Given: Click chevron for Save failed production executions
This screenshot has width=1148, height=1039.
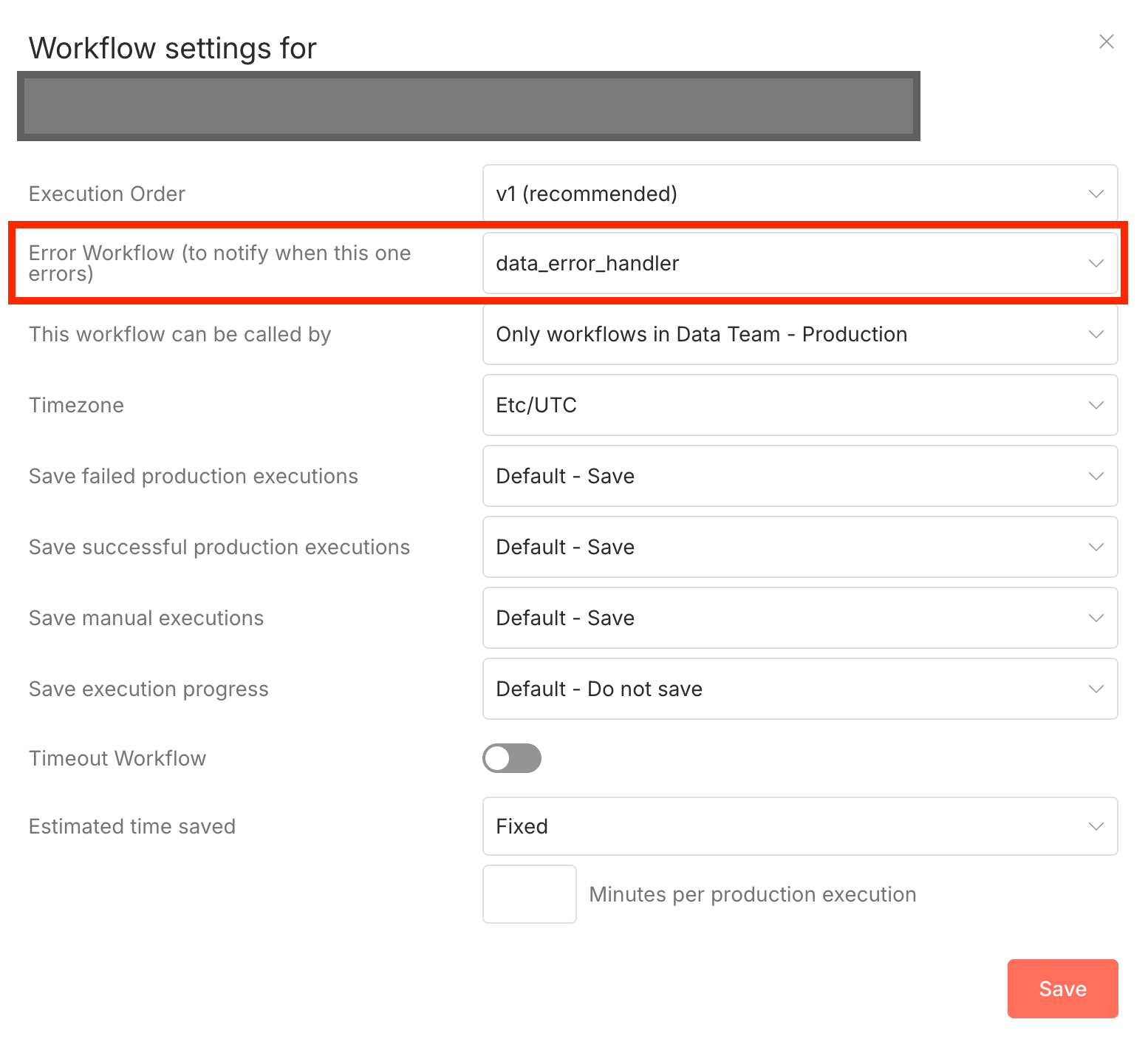Looking at the screenshot, I should pos(1096,476).
